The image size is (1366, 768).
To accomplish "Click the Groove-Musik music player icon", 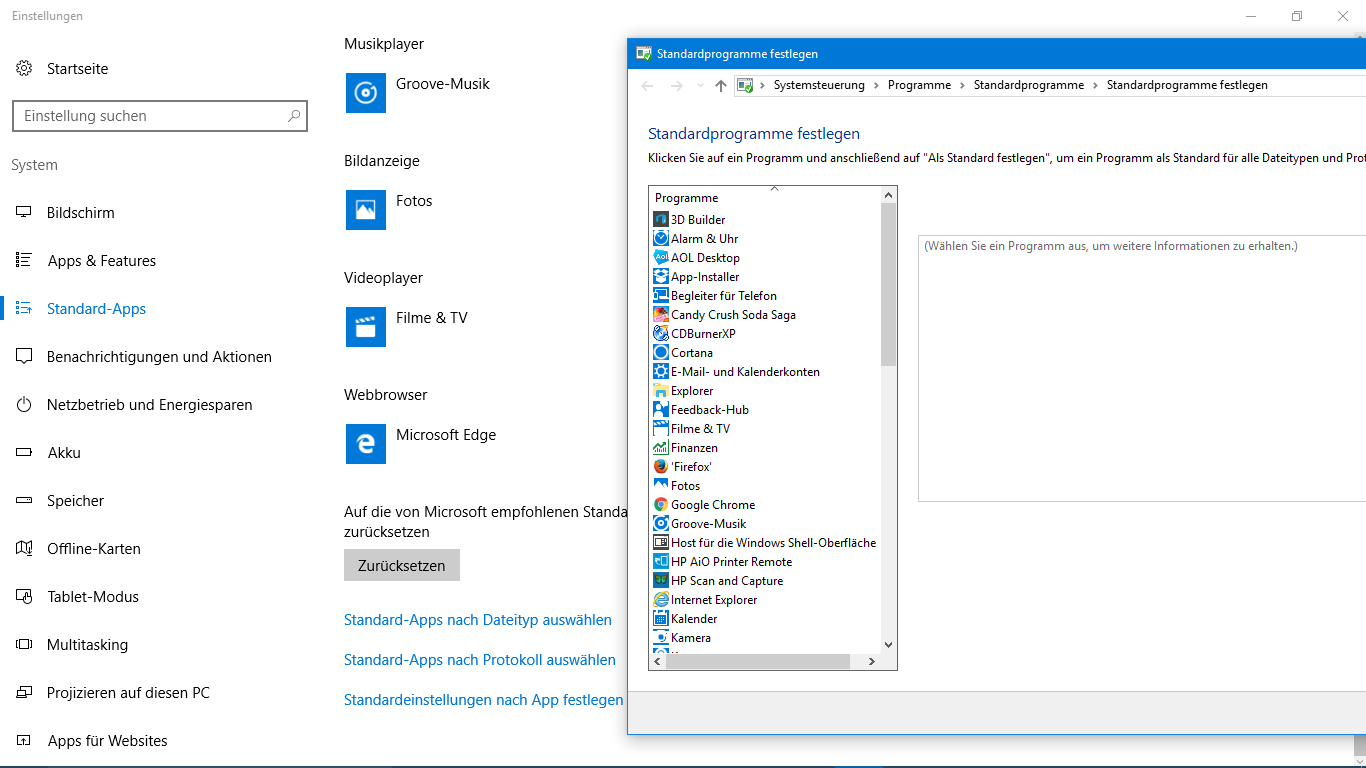I will 366,93.
